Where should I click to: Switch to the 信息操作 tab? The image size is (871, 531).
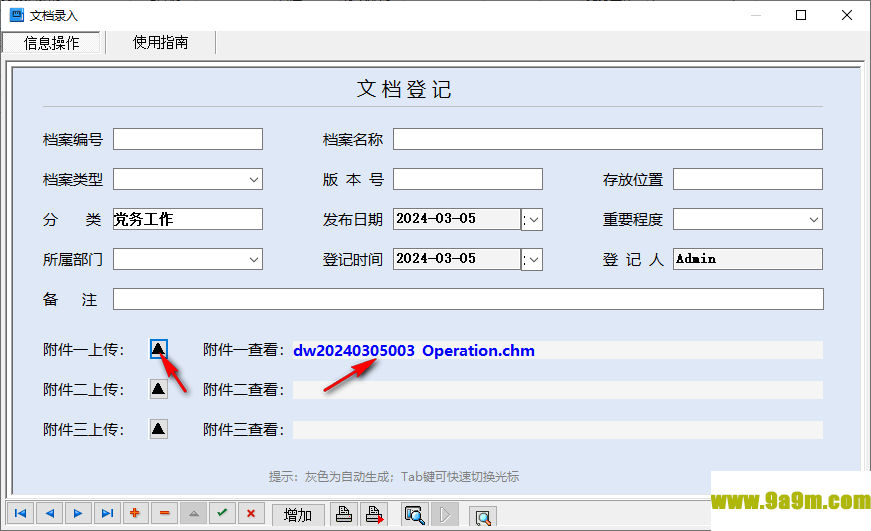[52, 43]
